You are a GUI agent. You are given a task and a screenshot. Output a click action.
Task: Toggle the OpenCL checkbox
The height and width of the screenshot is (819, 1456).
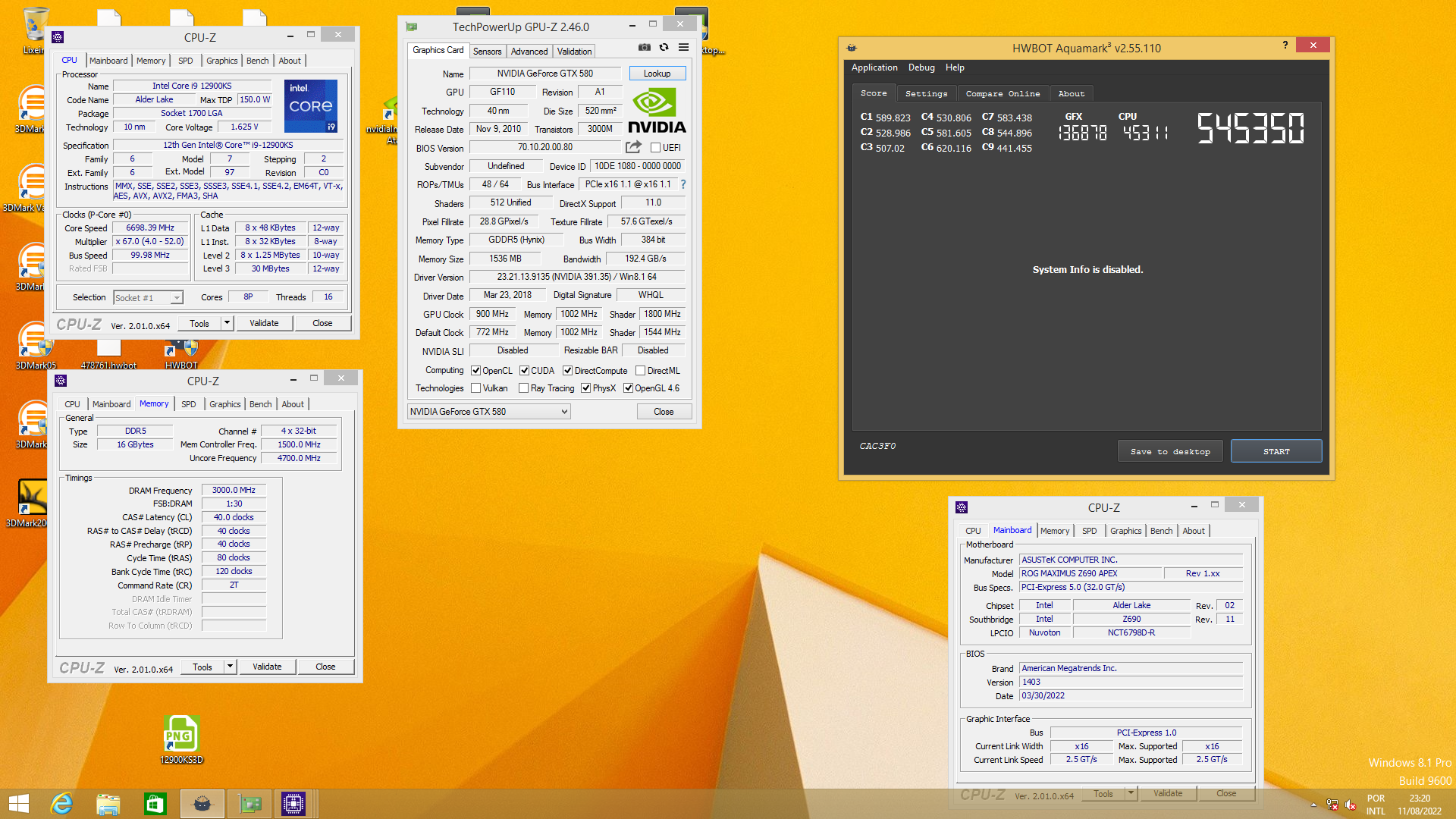point(476,371)
